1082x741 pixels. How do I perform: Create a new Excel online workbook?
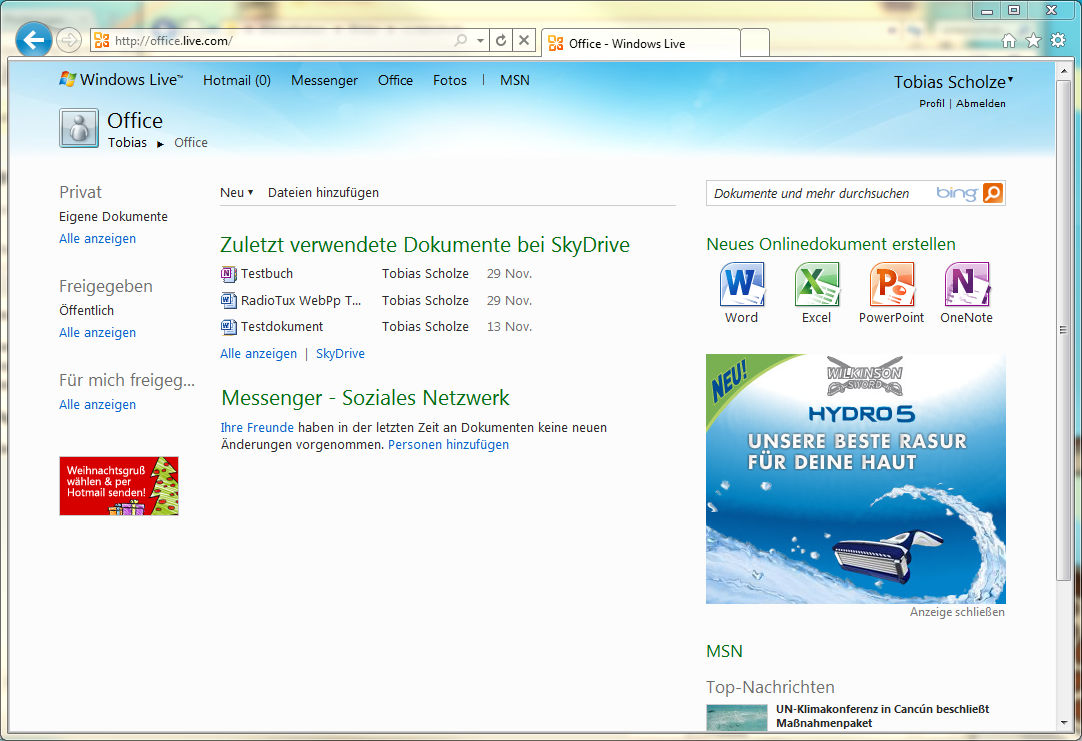pos(816,293)
